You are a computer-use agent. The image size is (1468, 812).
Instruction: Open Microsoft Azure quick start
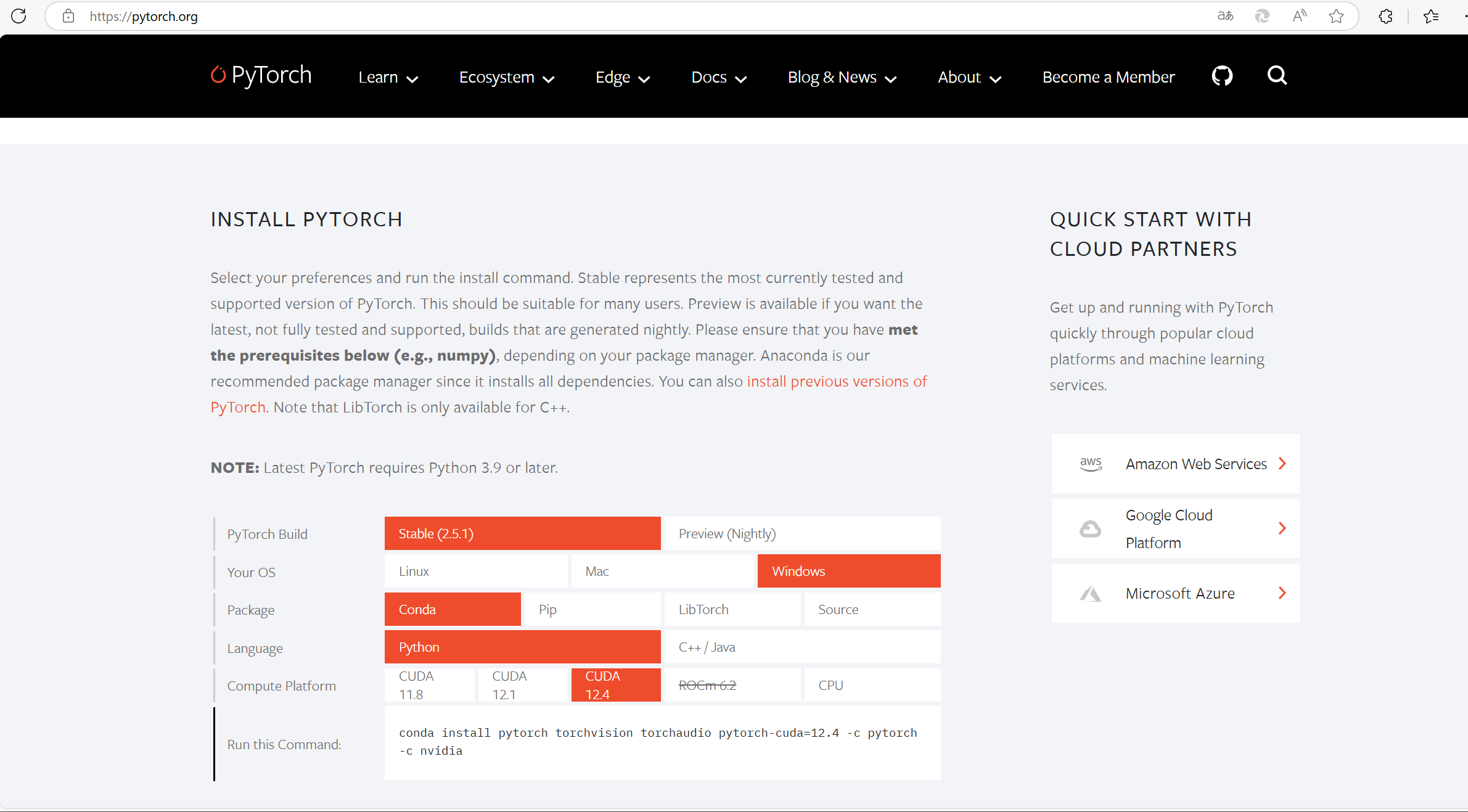tap(1175, 593)
